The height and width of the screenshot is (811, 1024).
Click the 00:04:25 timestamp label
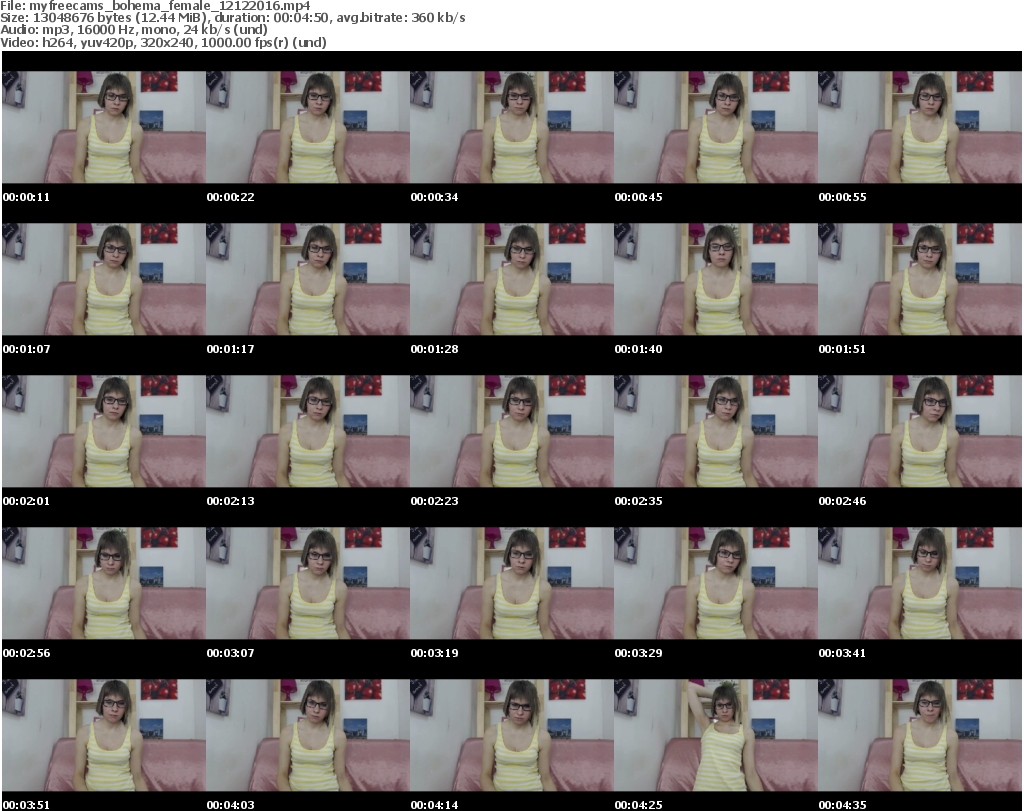coord(638,805)
